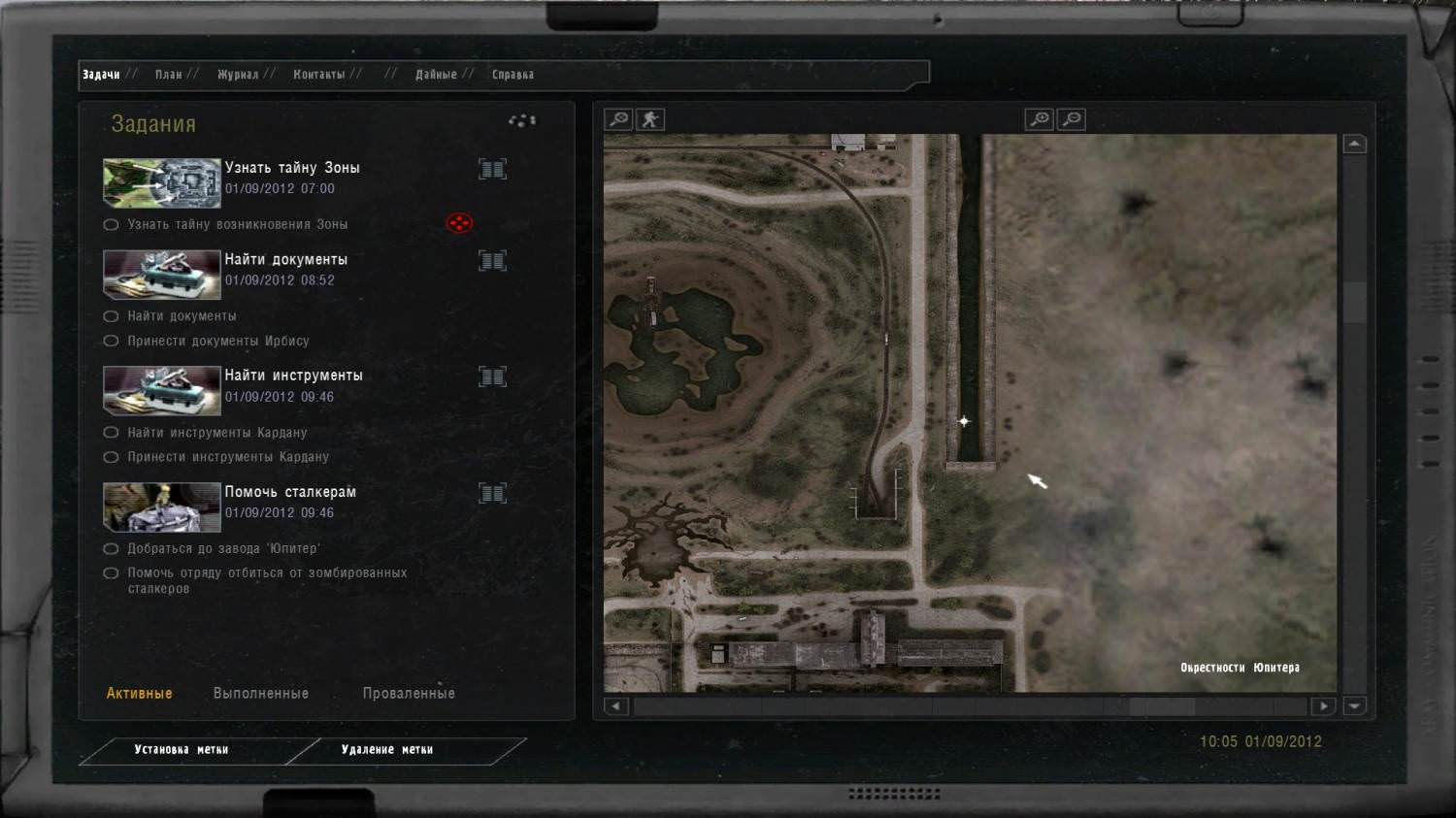Open details icon for 'Узнать тайну Зоны'
This screenshot has height=818, width=1456.
(492, 169)
